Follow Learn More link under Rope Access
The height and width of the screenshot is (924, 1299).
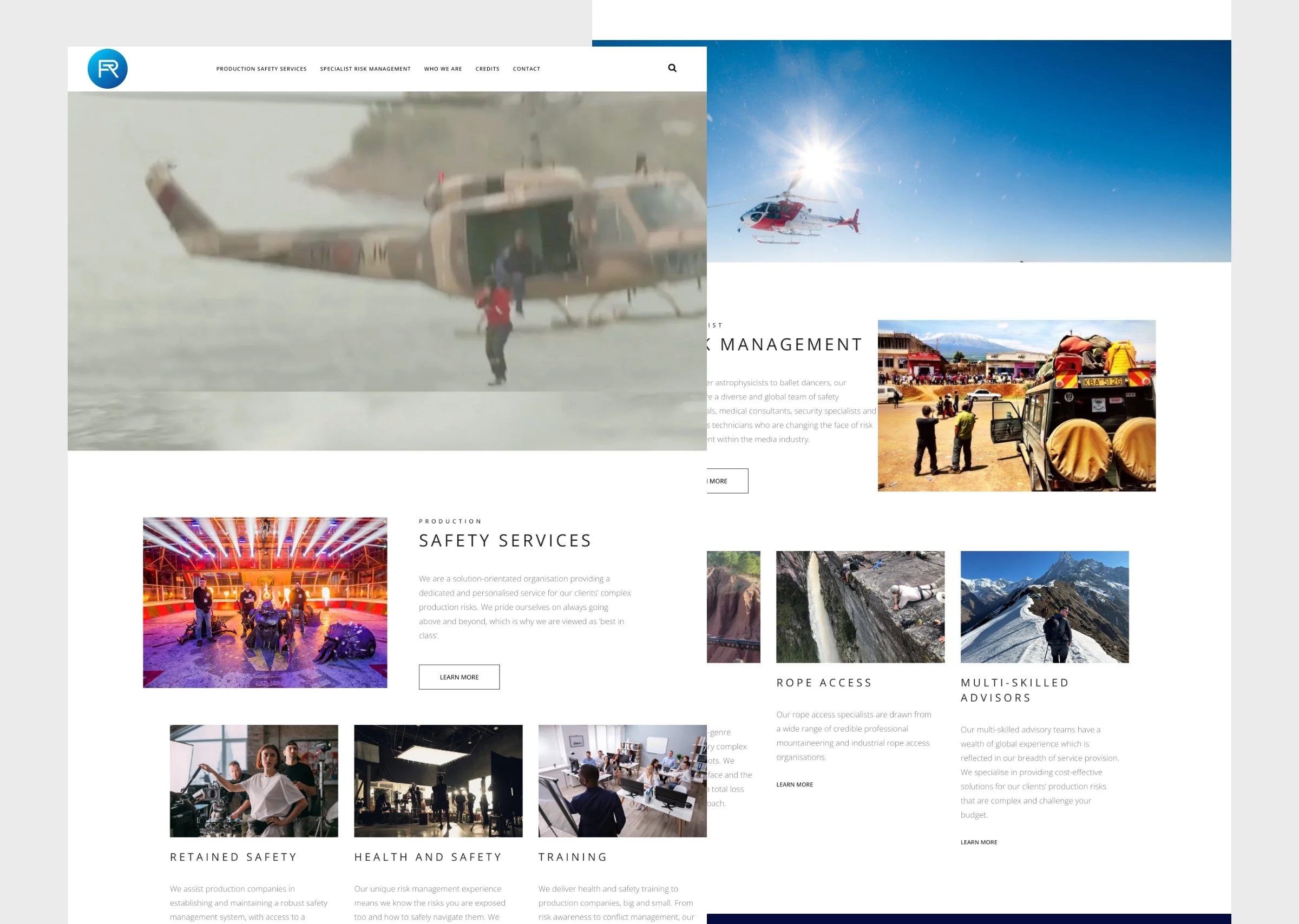[x=795, y=784]
